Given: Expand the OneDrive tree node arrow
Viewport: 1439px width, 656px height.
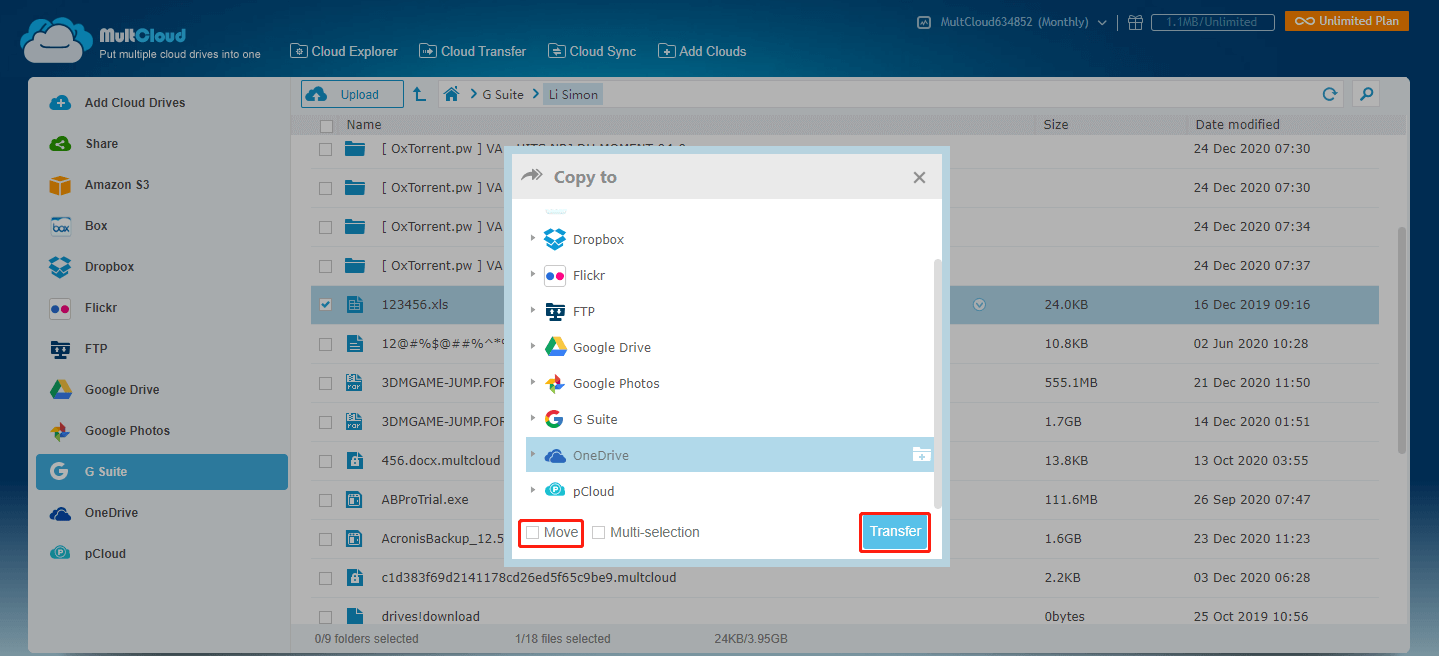Looking at the screenshot, I should 533,455.
